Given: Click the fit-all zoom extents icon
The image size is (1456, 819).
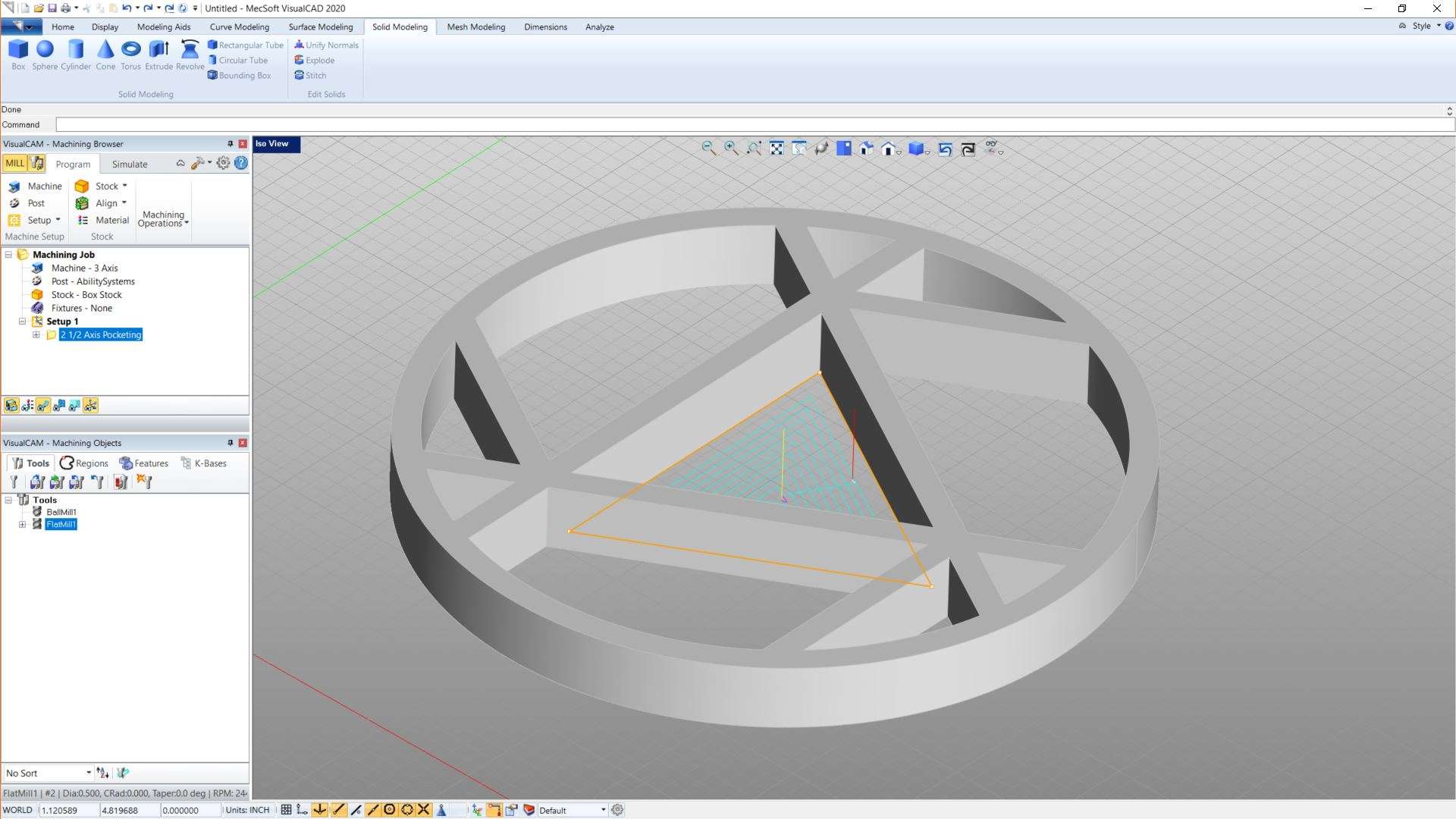Looking at the screenshot, I should [x=777, y=149].
